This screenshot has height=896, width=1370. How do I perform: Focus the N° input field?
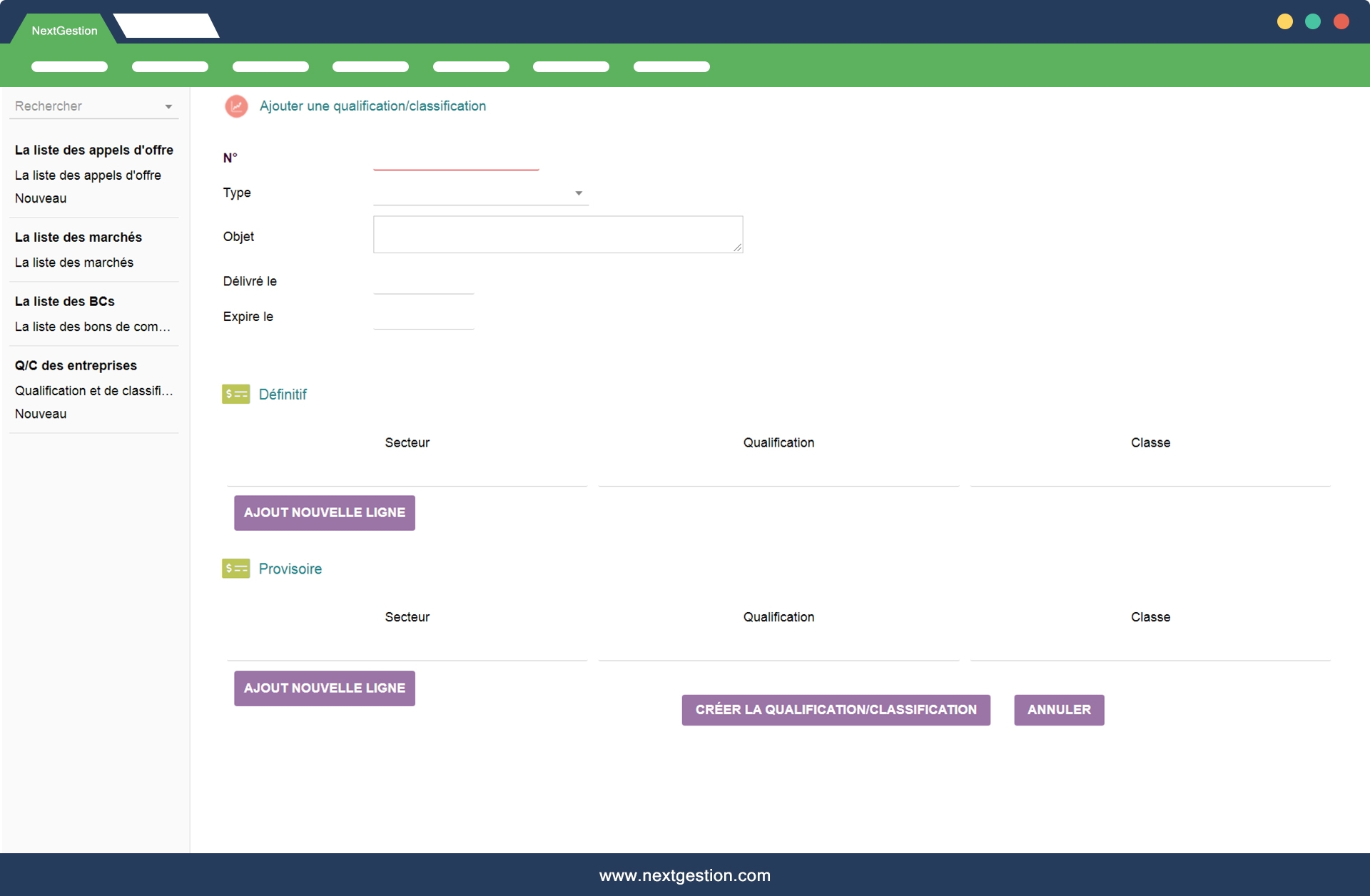coord(455,159)
